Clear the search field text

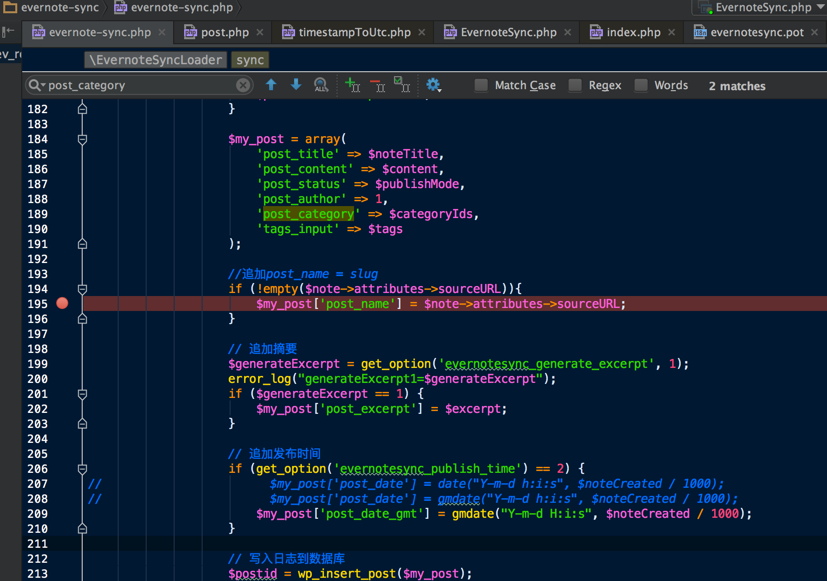tap(243, 85)
